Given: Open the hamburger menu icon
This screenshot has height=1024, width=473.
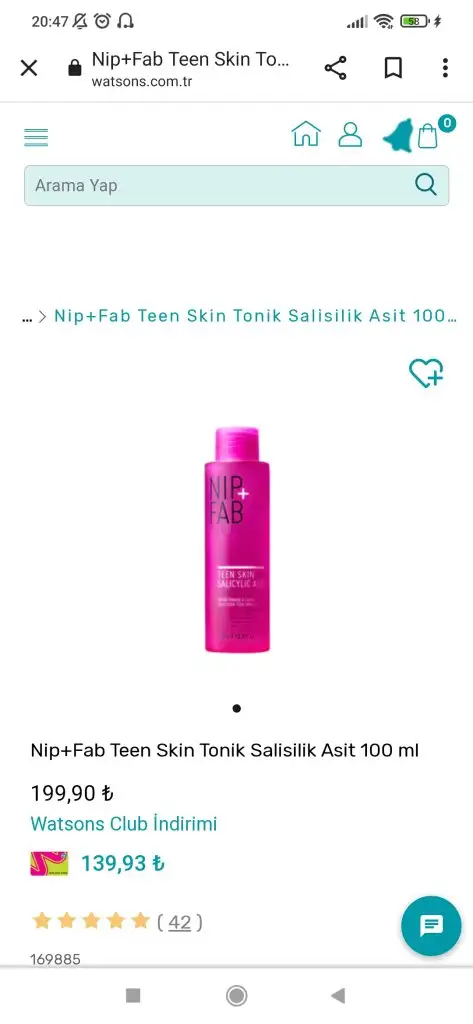Looking at the screenshot, I should 36,137.
